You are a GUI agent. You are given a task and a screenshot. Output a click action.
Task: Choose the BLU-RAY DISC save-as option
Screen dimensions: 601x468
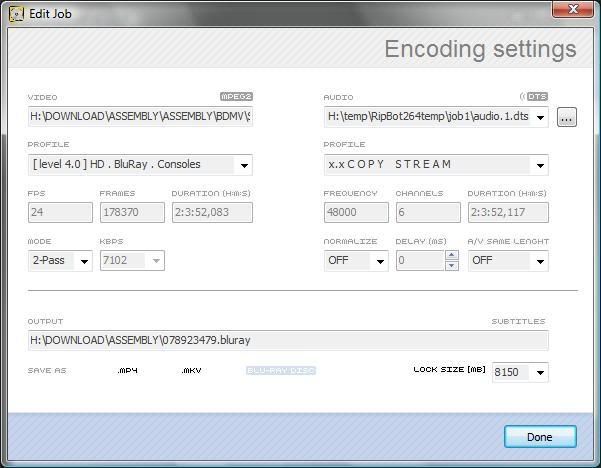281,371
